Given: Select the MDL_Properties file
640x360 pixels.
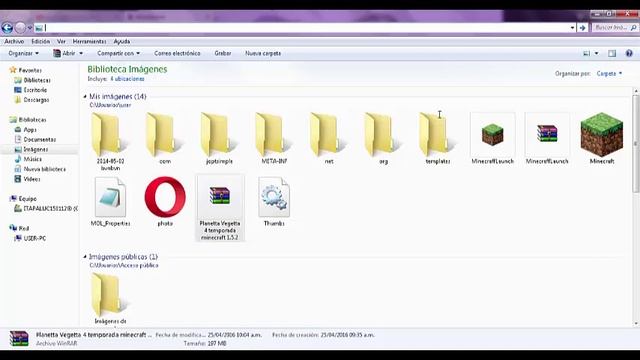Looking at the screenshot, I should click(x=110, y=202).
